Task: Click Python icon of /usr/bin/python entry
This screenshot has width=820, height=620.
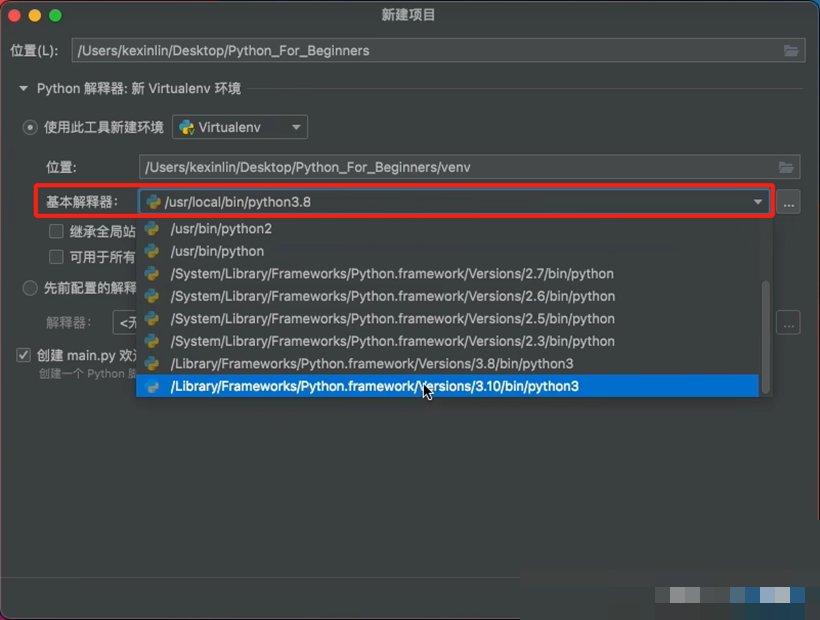Action: coord(152,251)
